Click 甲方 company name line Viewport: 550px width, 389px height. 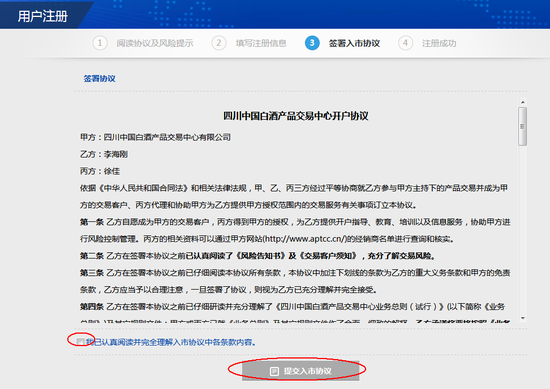point(155,137)
